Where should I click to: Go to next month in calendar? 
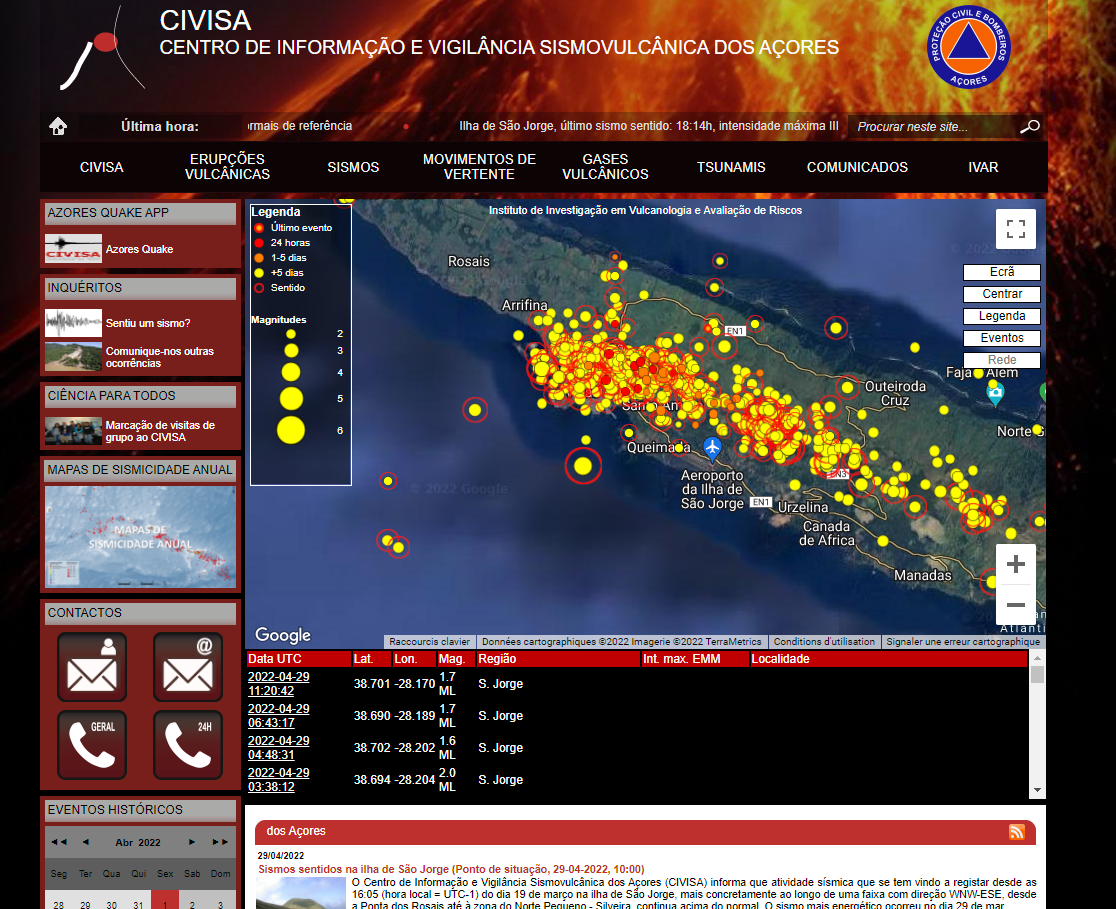193,842
